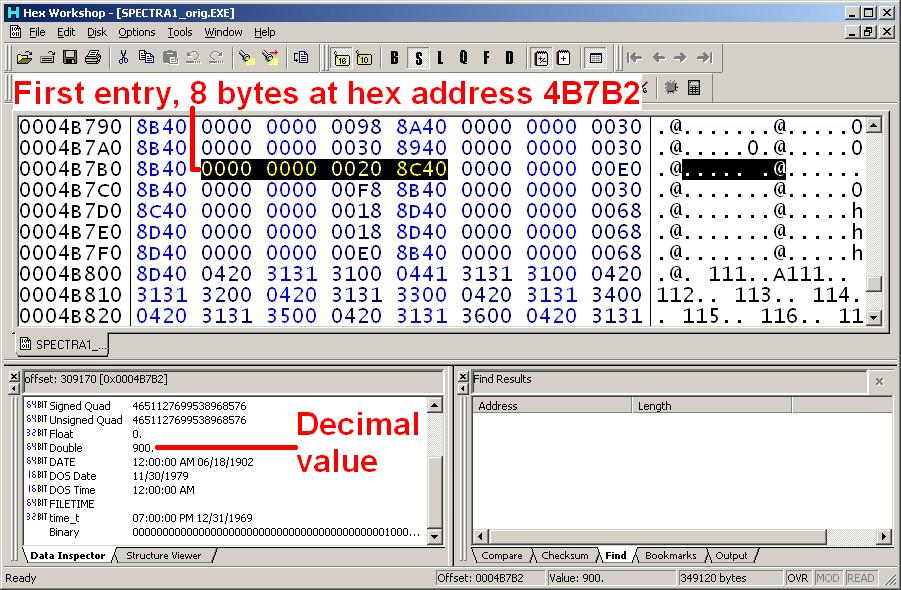Go back with the left arrow icon

[659, 57]
